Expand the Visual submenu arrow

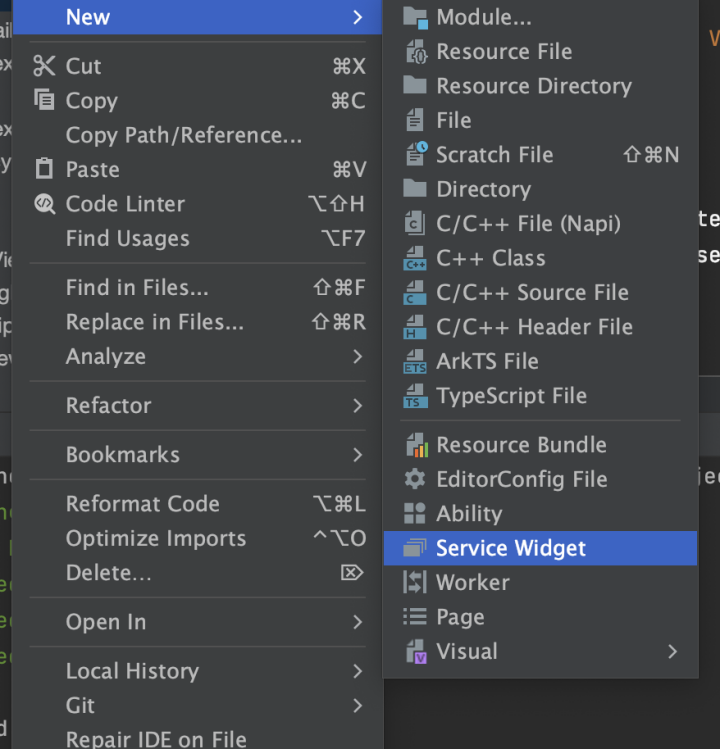coord(672,652)
